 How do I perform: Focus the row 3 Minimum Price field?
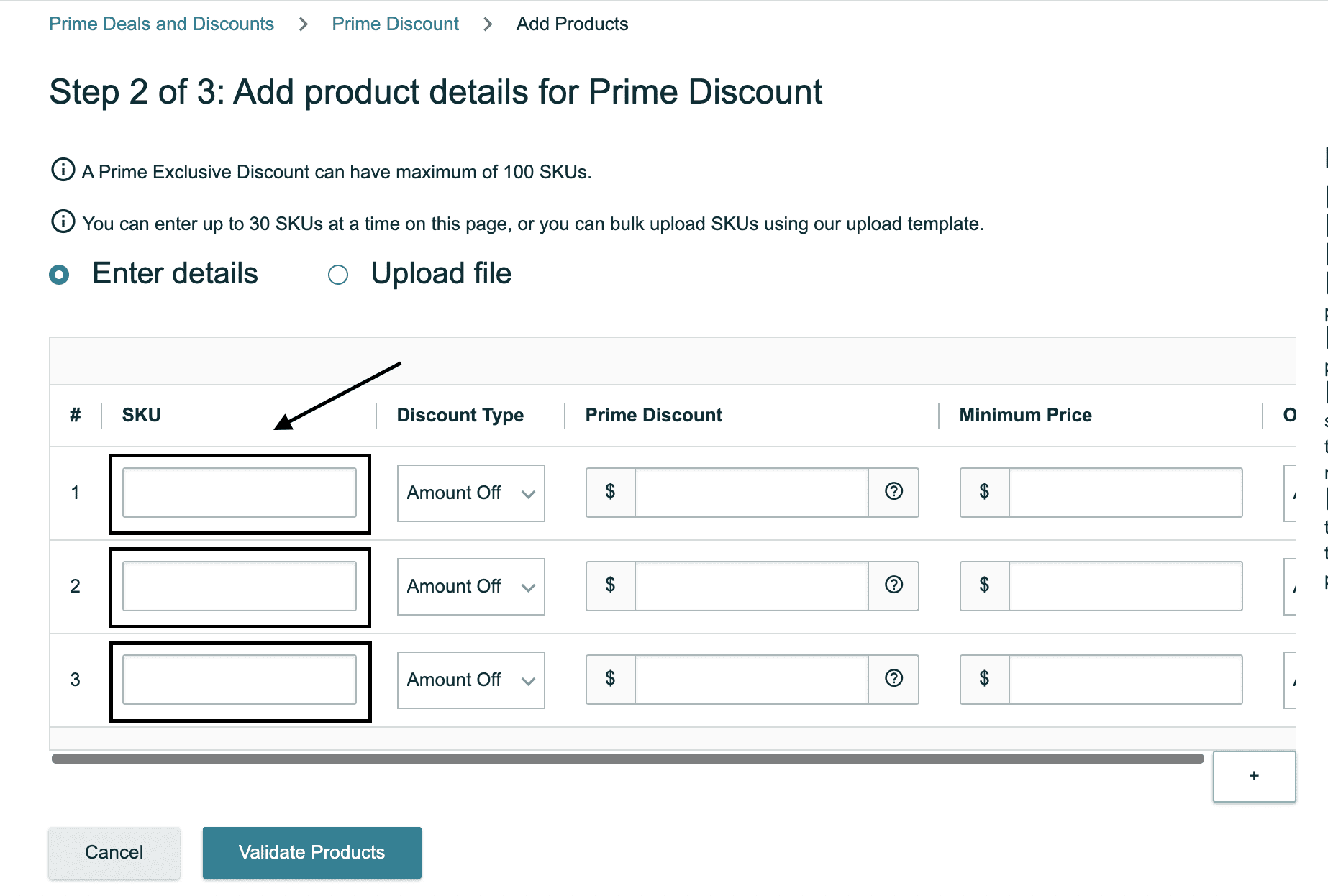(1126, 680)
